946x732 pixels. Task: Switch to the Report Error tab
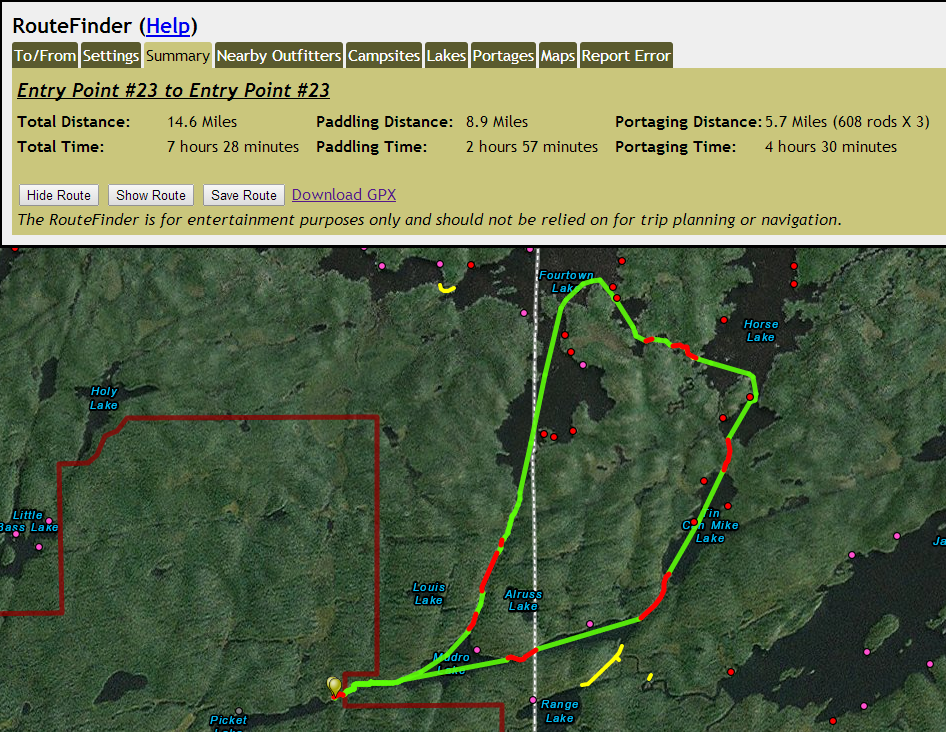coord(626,56)
